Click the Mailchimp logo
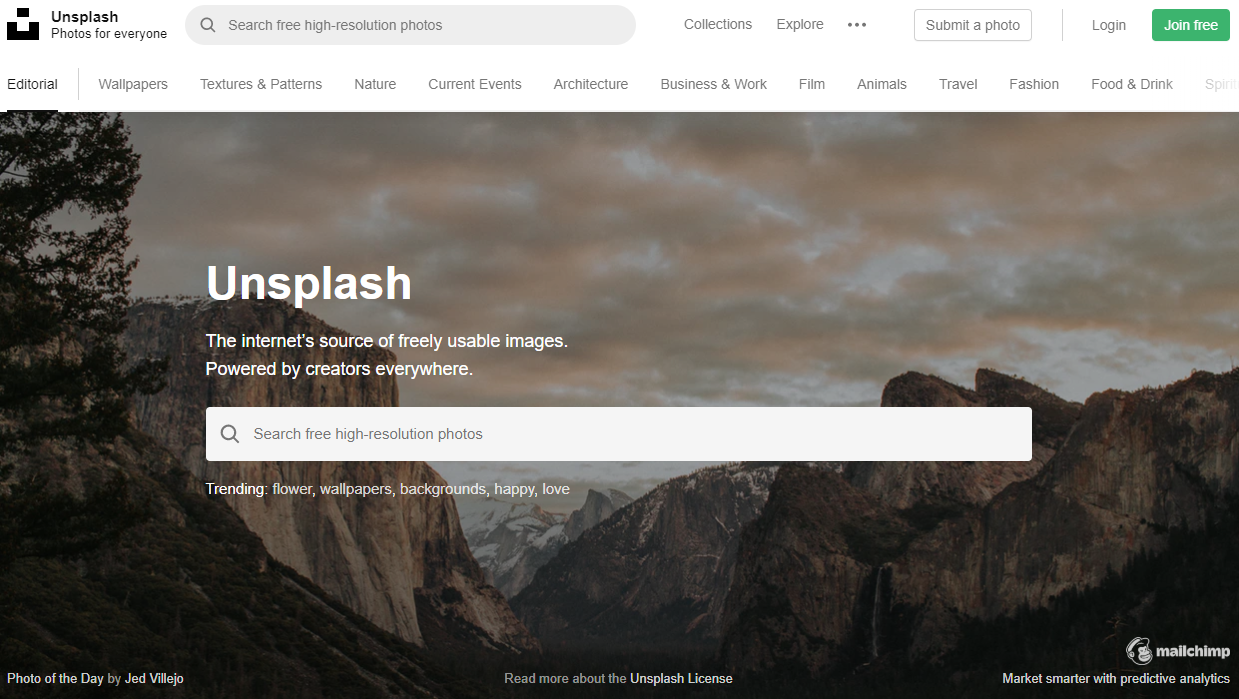 (x=1178, y=651)
